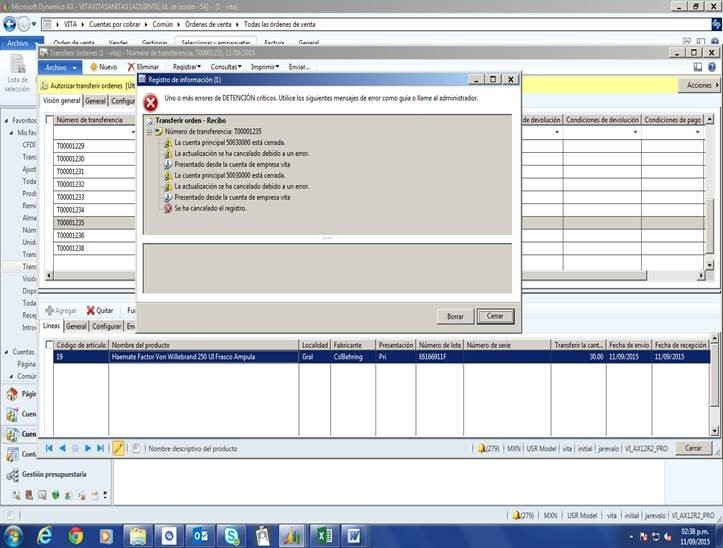Switch to the Visión general tab
Viewport: 723px width, 548px height.
61,100
